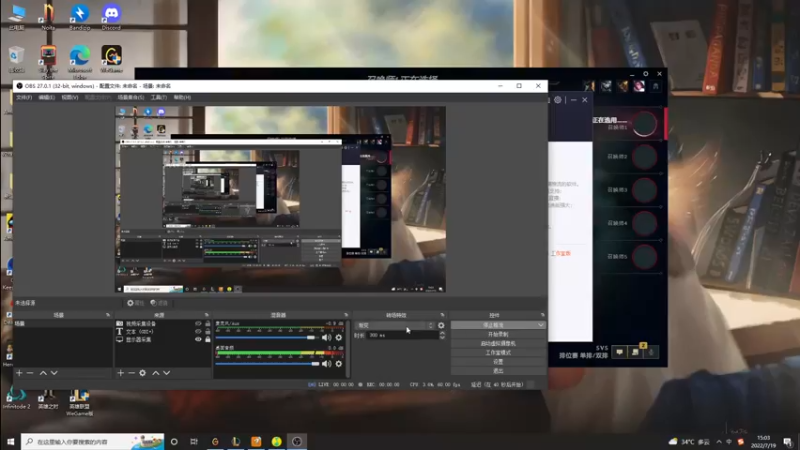Screen dimensions: 800x450
Task: Add a new source with plus icon
Action: (120, 373)
